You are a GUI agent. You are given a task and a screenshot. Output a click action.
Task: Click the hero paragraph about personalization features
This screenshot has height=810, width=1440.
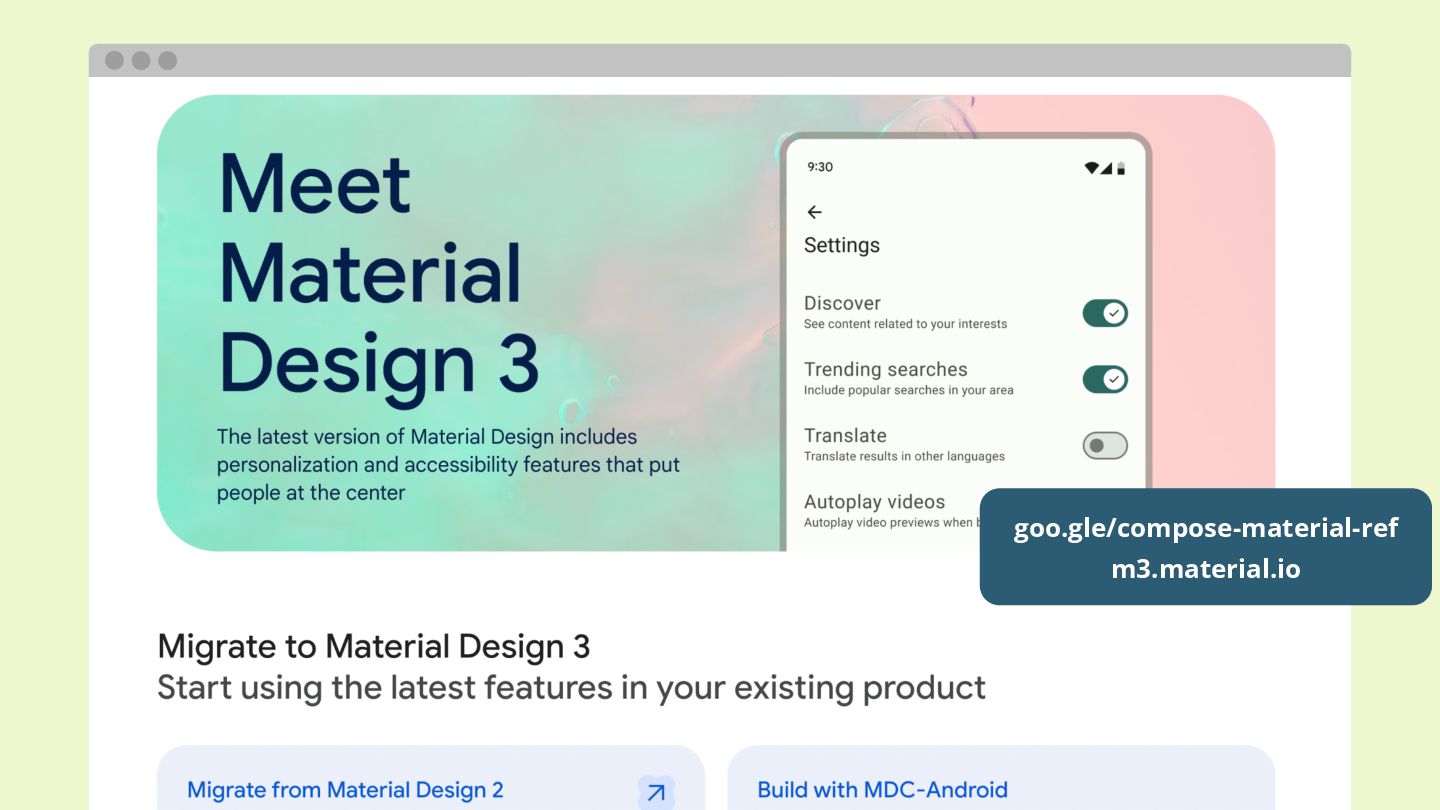[448, 465]
